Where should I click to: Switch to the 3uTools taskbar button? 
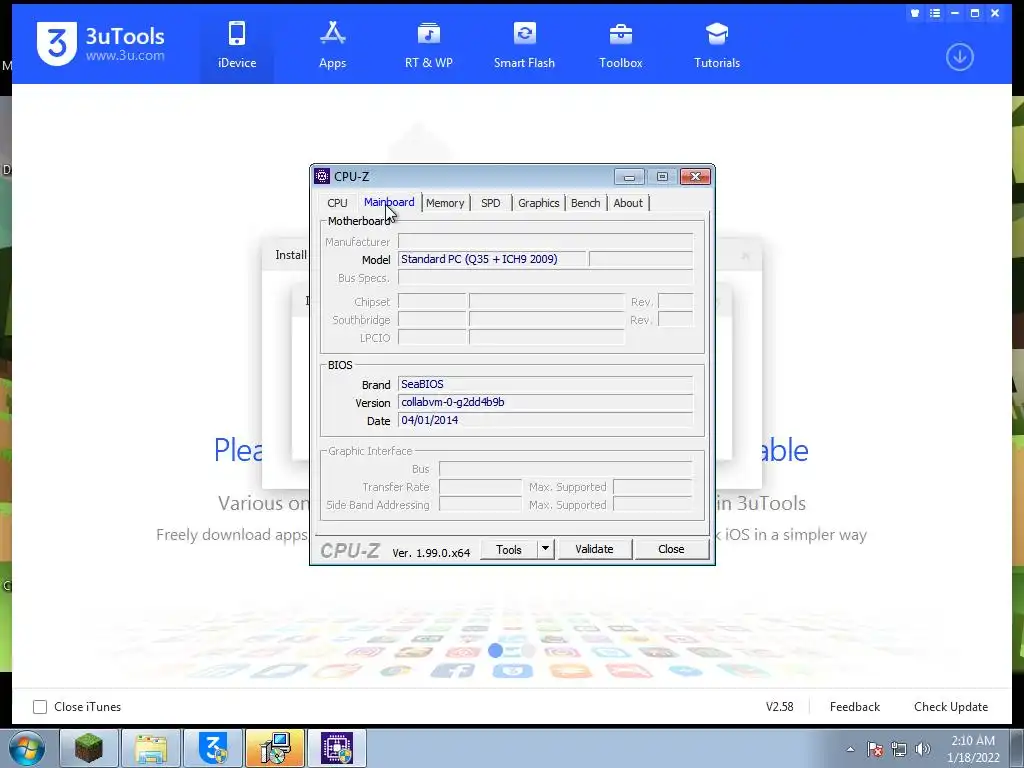[213, 748]
